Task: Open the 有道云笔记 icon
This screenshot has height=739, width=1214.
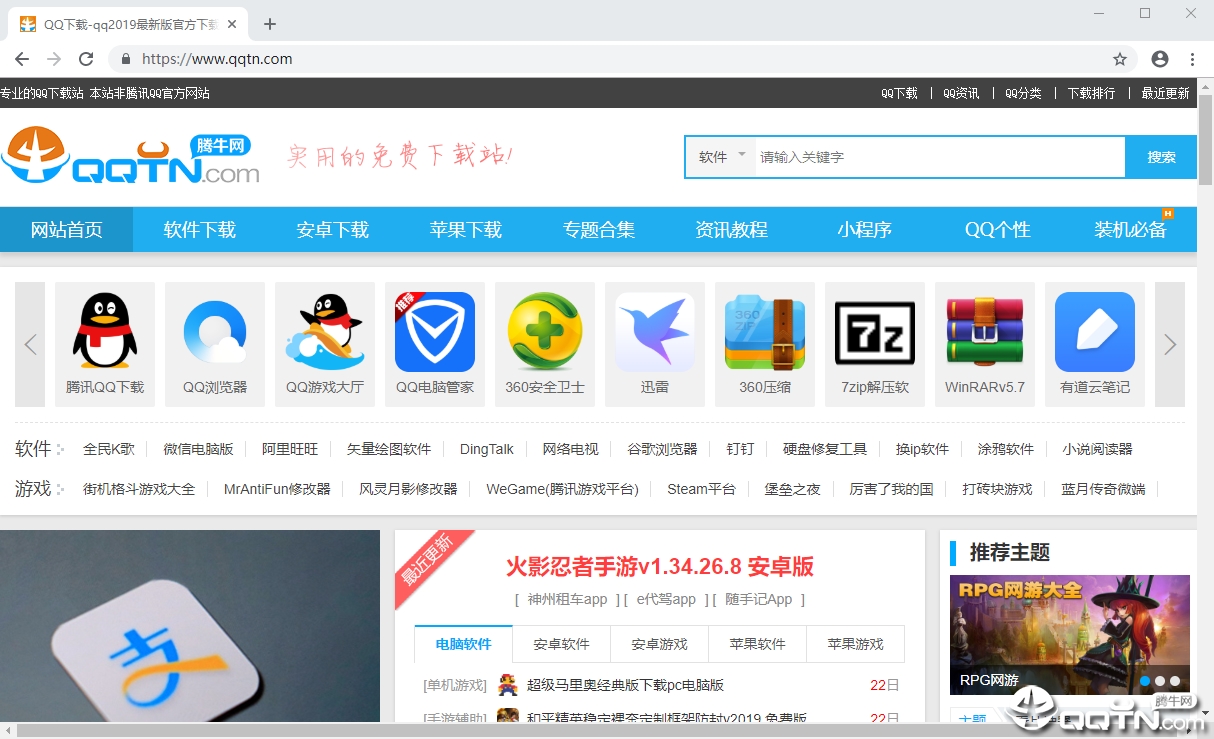Action: tap(1095, 332)
